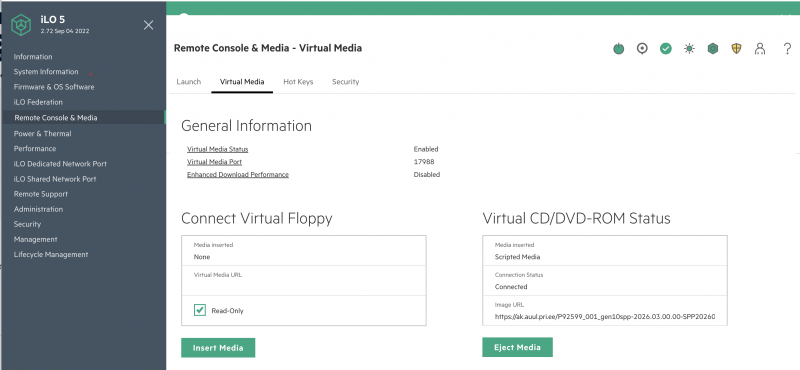Click the yellow security shield icon
This screenshot has width=800, height=370.
click(x=736, y=49)
